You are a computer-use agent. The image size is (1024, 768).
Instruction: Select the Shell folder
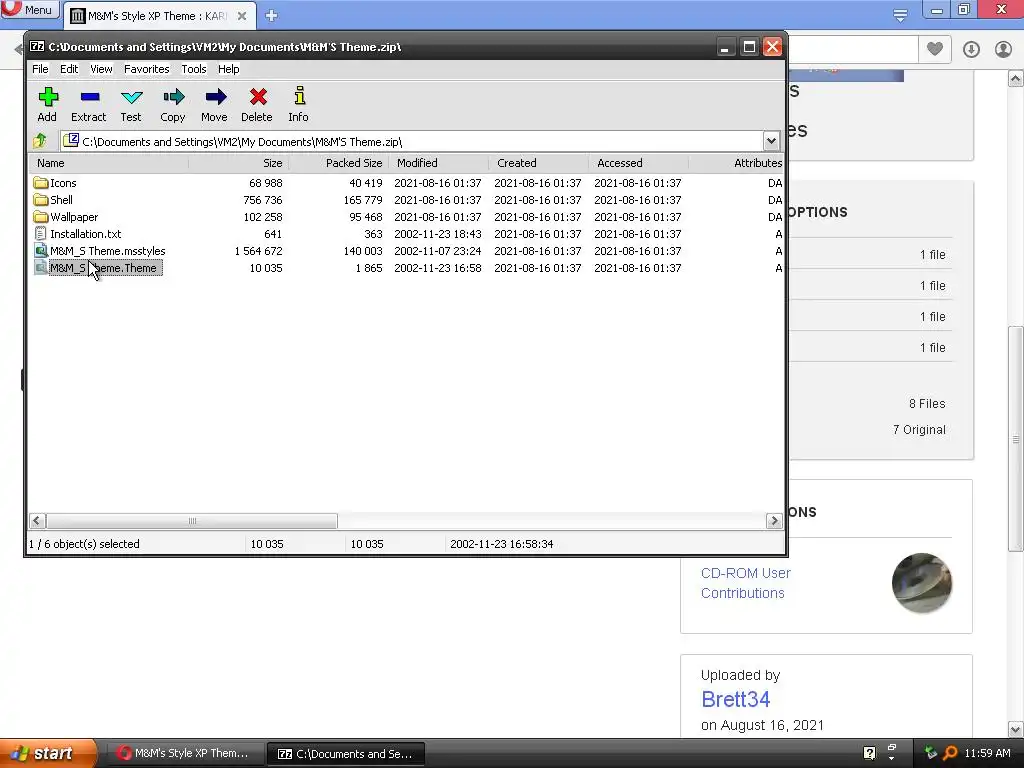54,200
